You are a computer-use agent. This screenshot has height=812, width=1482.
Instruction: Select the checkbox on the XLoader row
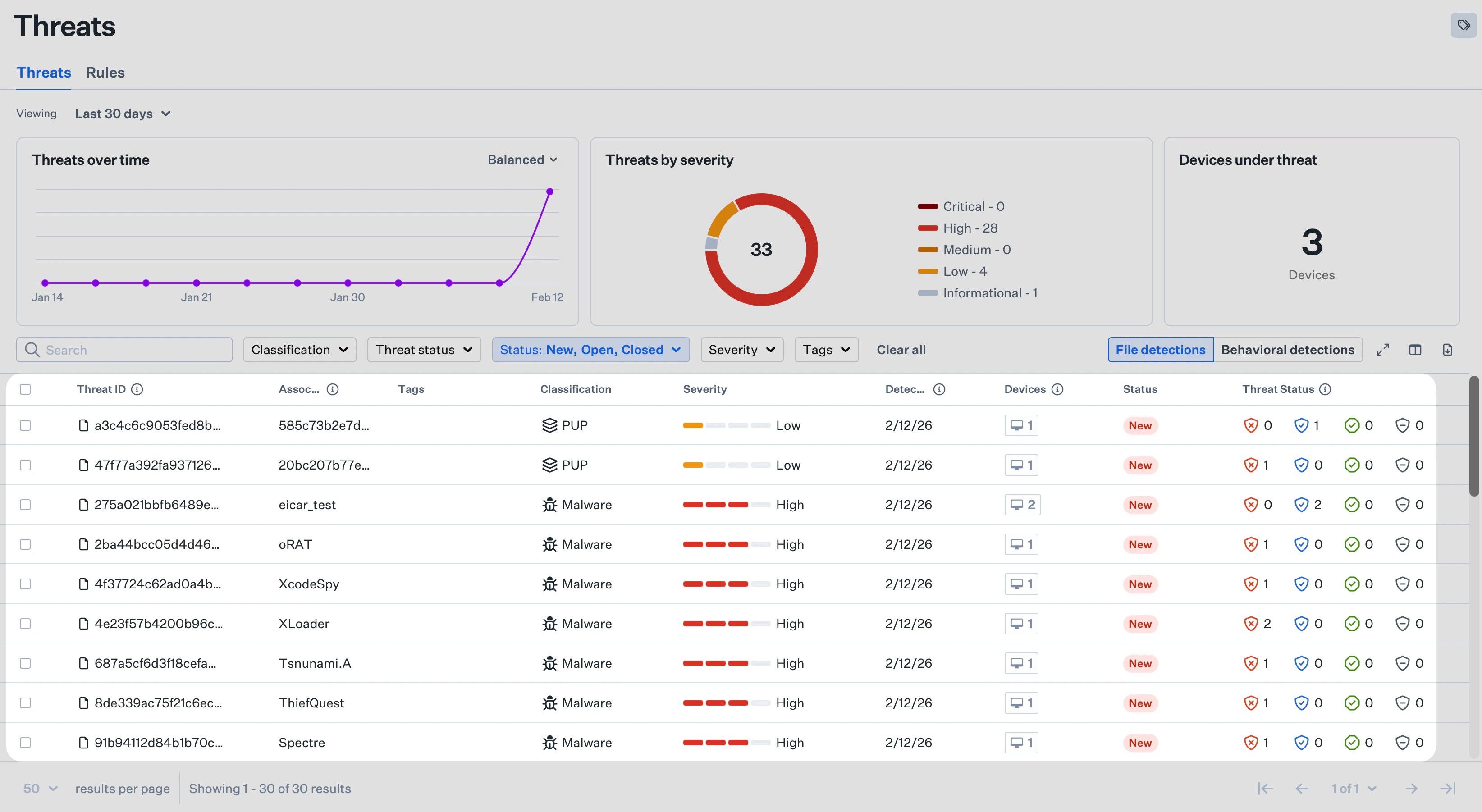coord(25,623)
